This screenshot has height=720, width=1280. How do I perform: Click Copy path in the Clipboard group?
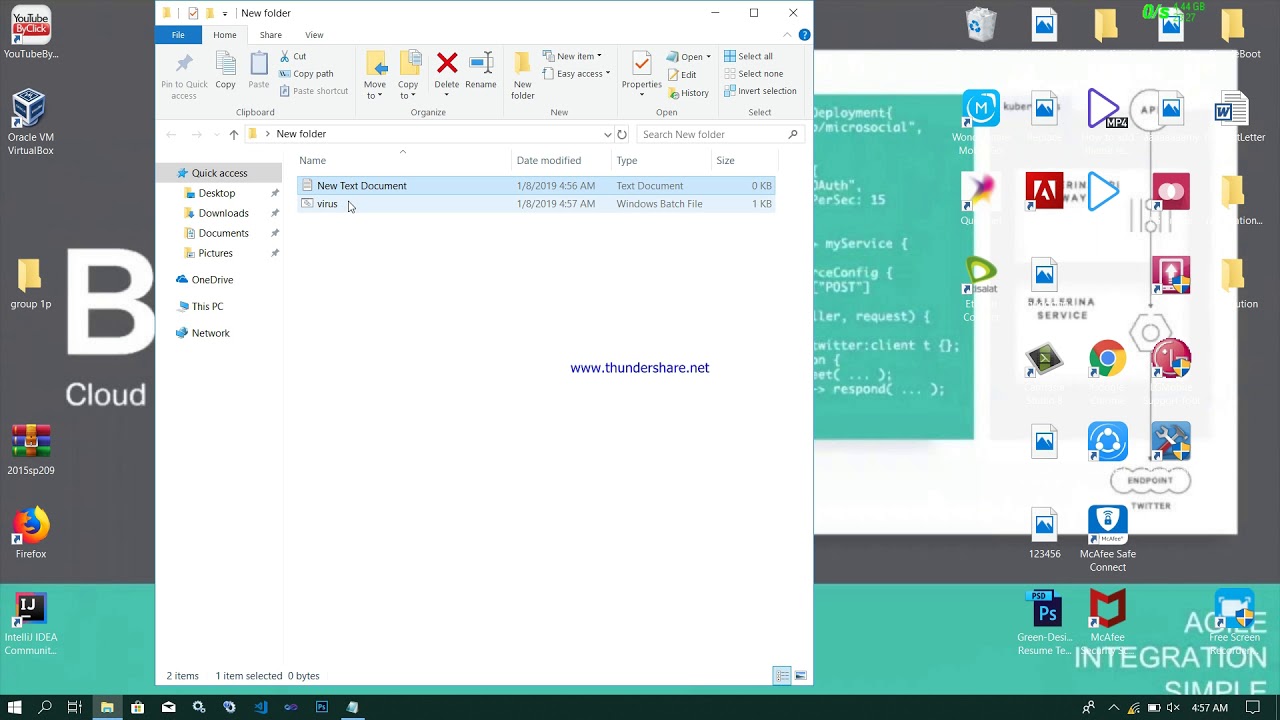306,74
